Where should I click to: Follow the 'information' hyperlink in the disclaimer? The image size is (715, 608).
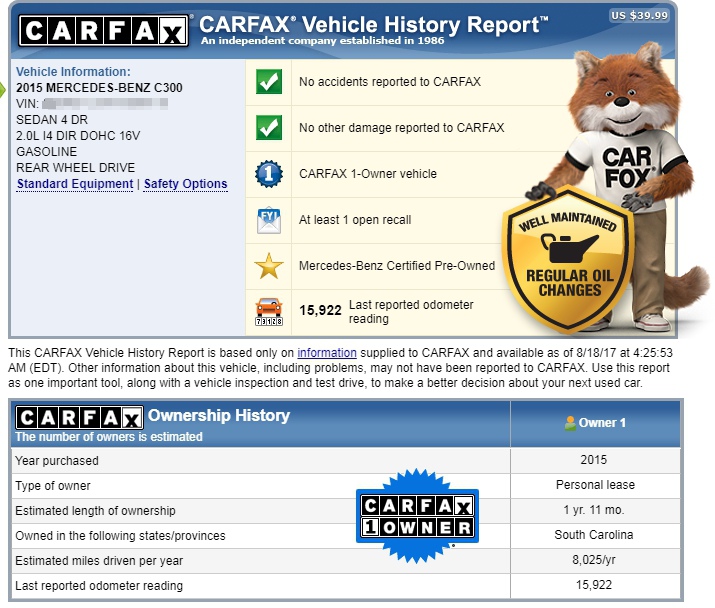point(327,353)
